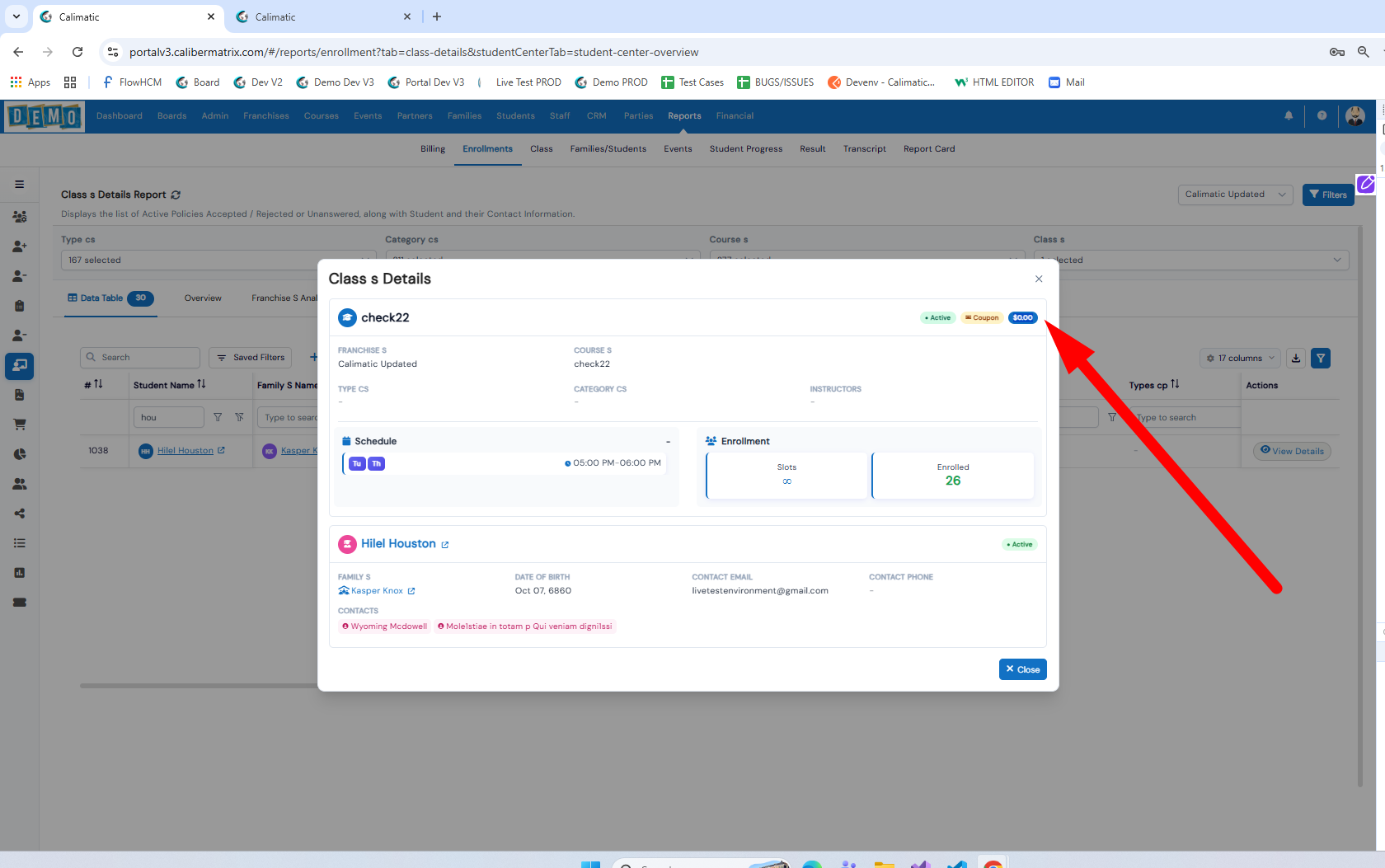This screenshot has width=1385, height=868.
Task: Click the Molelstiae in totam contact tag
Action: (x=524, y=626)
